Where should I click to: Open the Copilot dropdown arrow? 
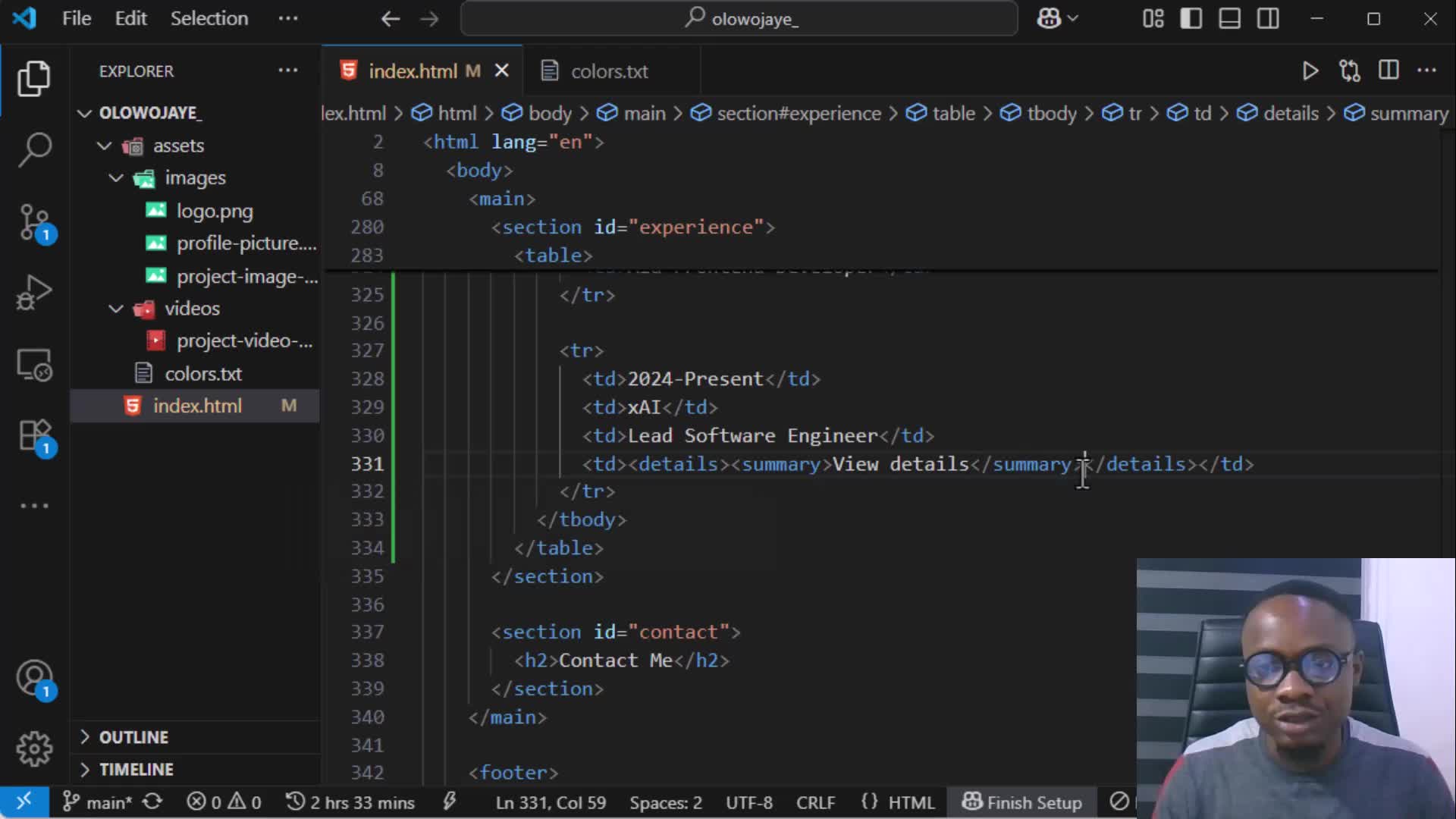(x=1072, y=18)
